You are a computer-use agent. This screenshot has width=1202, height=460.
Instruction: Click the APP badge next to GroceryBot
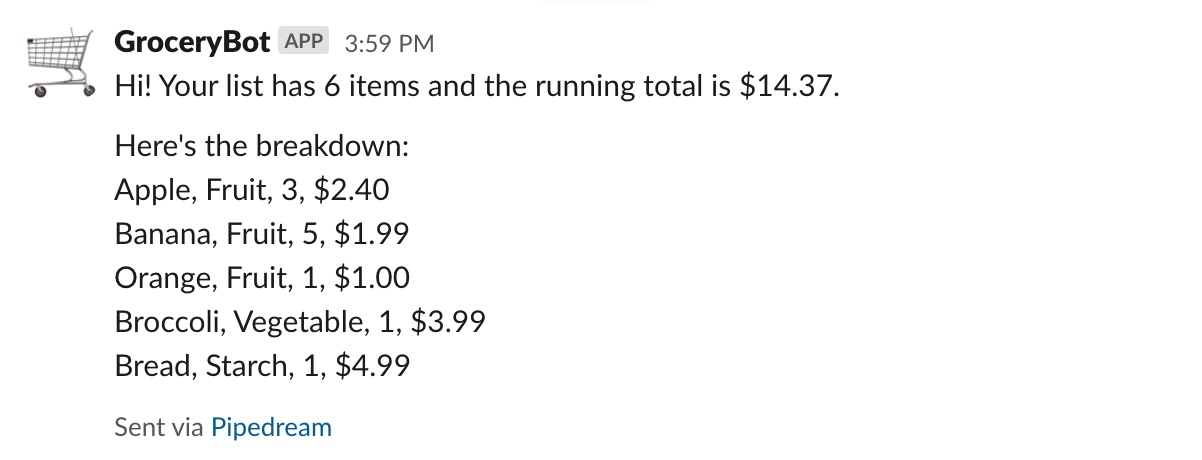click(306, 42)
